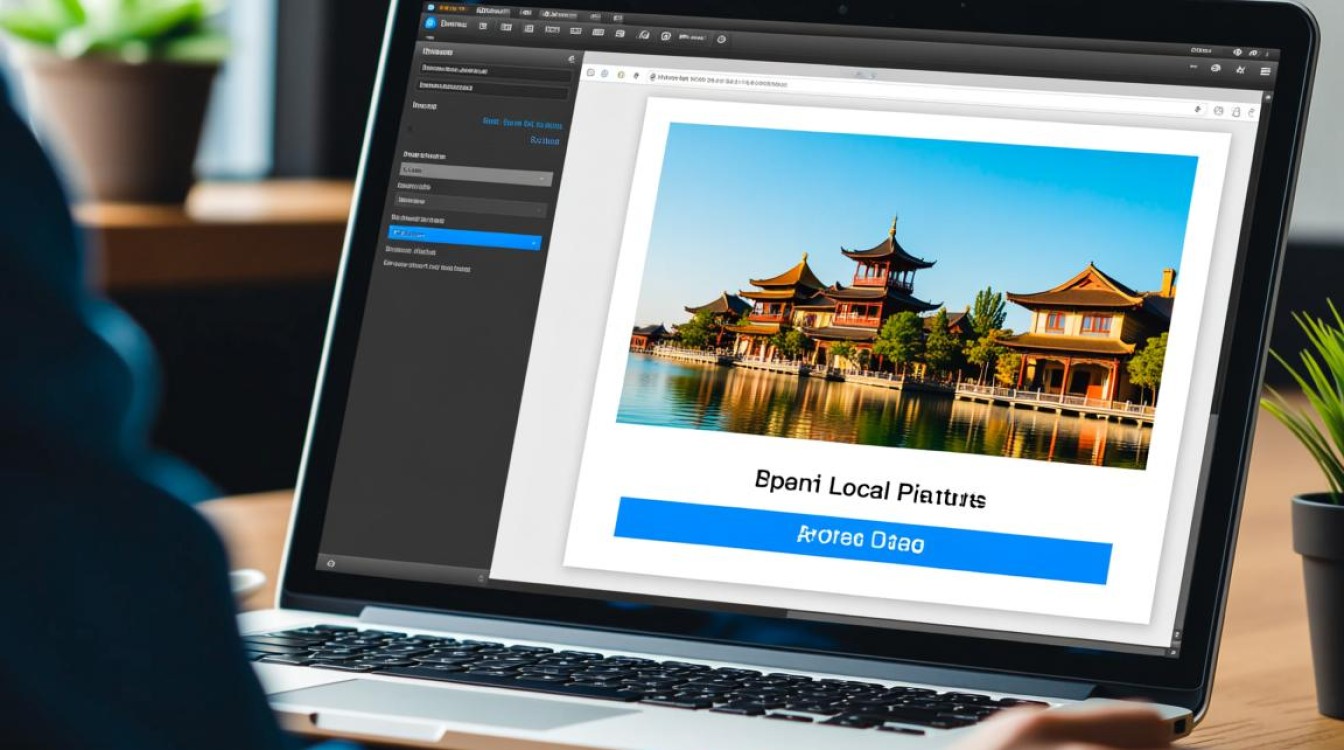Click the short blue link in sidebar
The height and width of the screenshot is (750, 1344).
[x=544, y=141]
